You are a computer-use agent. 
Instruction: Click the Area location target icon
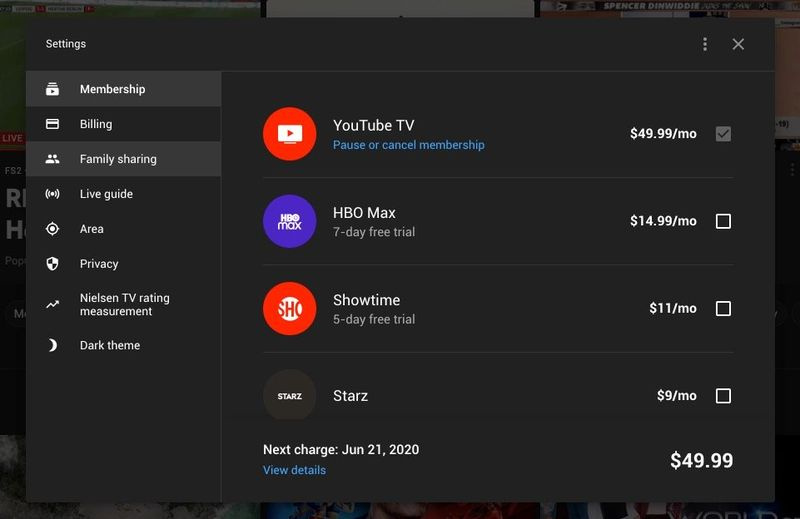pos(52,229)
